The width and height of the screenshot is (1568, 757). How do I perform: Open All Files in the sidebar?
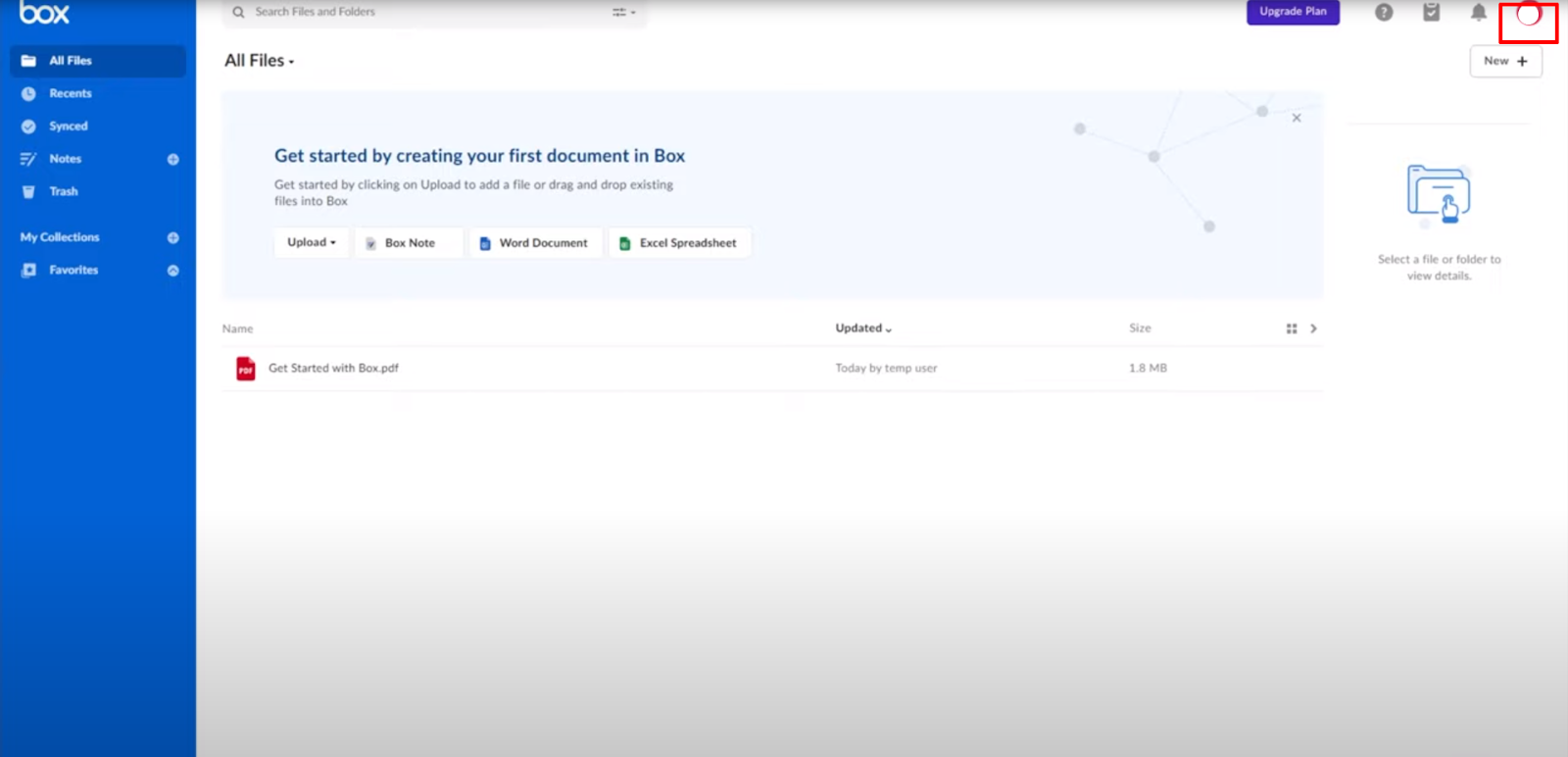tap(98, 61)
